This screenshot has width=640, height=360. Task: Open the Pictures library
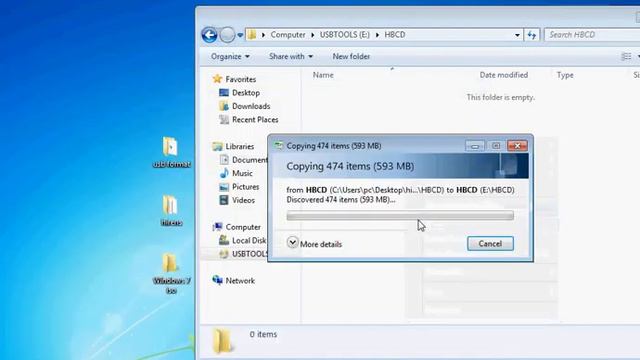point(245,187)
